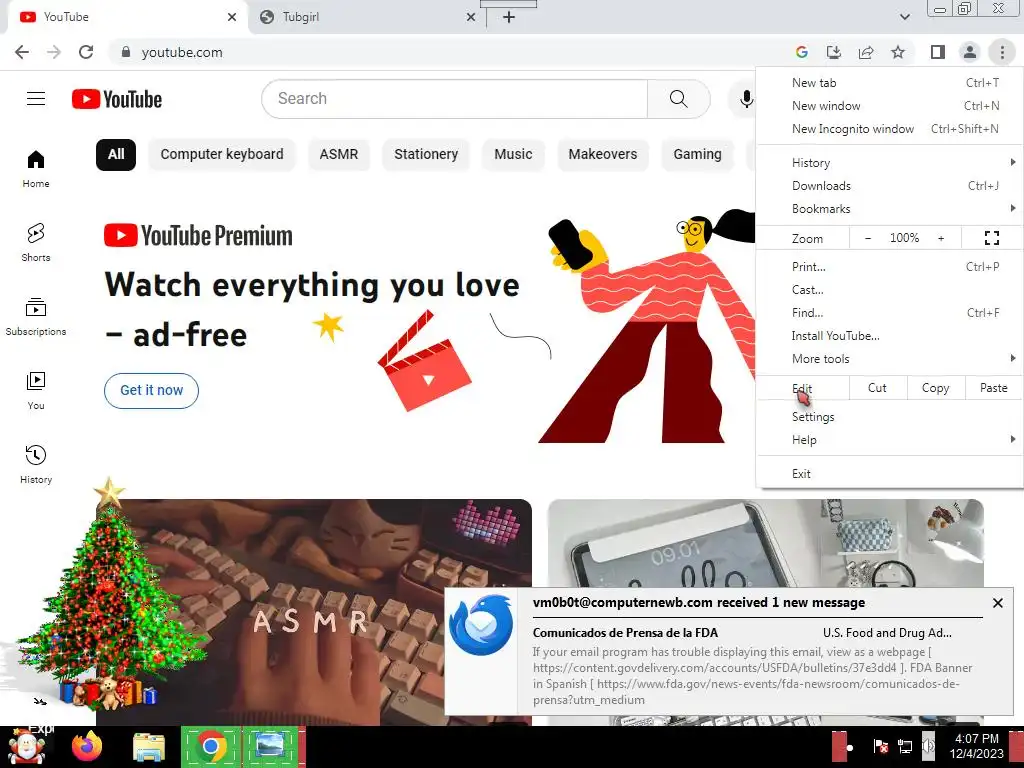The height and width of the screenshot is (768, 1024).
Task: Expand the Bookmarks submenu
Action: [889, 209]
